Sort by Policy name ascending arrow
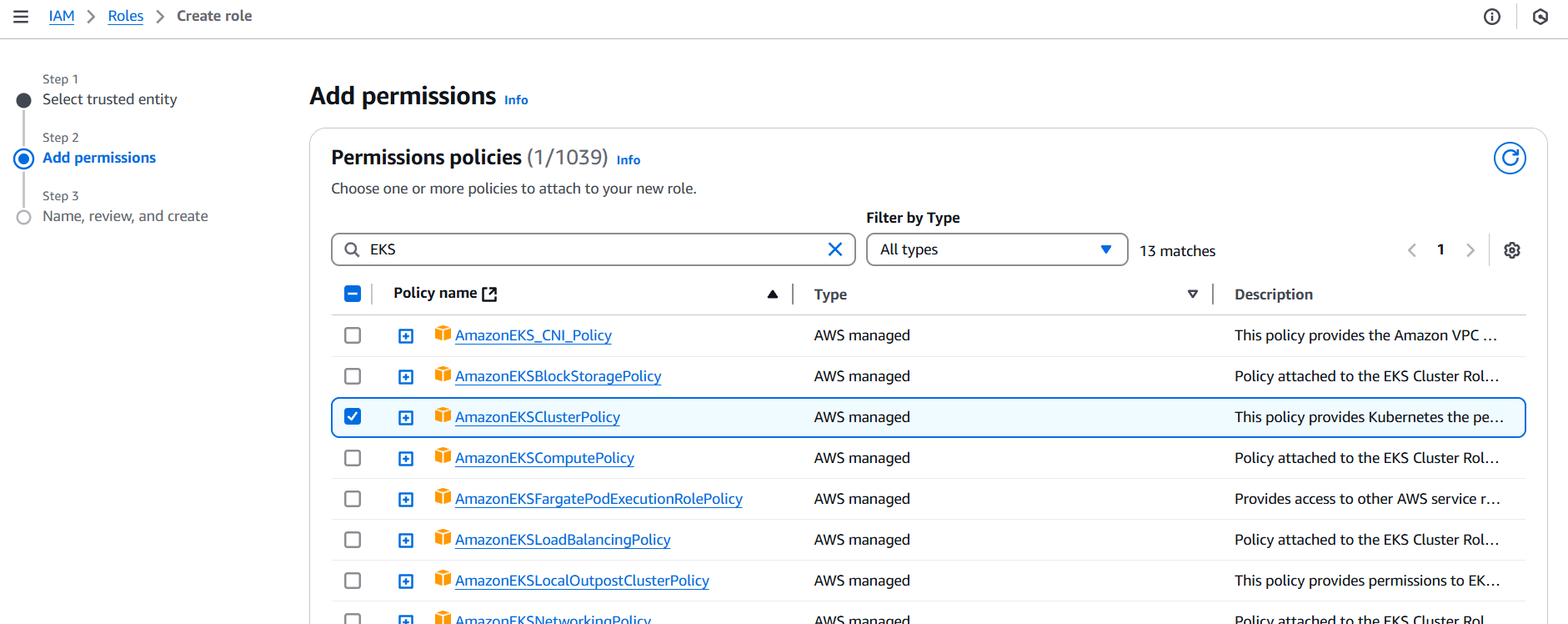The image size is (1568, 624). [x=773, y=294]
